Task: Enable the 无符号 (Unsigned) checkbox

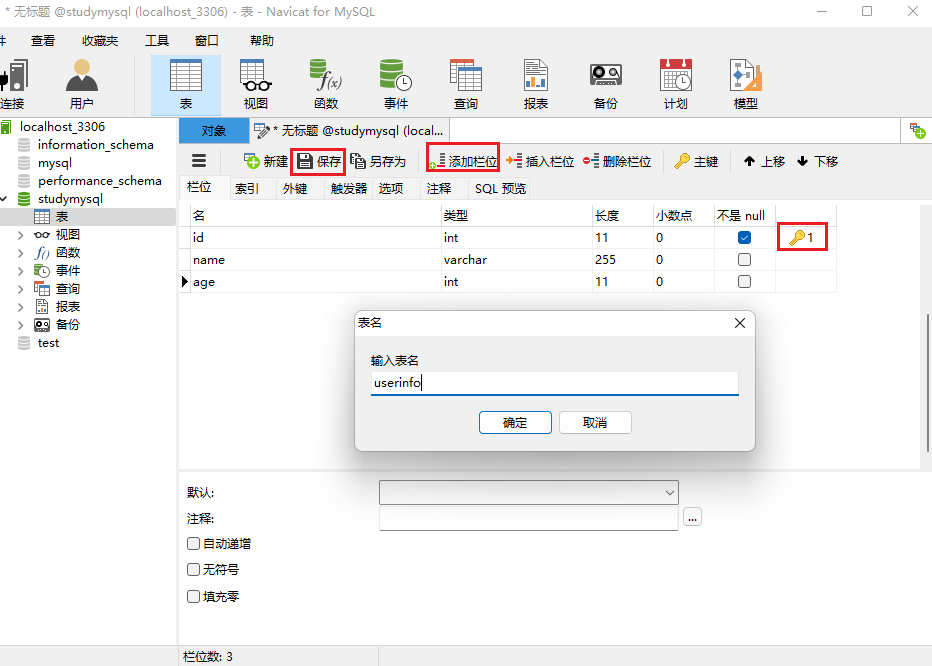Action: point(193,569)
